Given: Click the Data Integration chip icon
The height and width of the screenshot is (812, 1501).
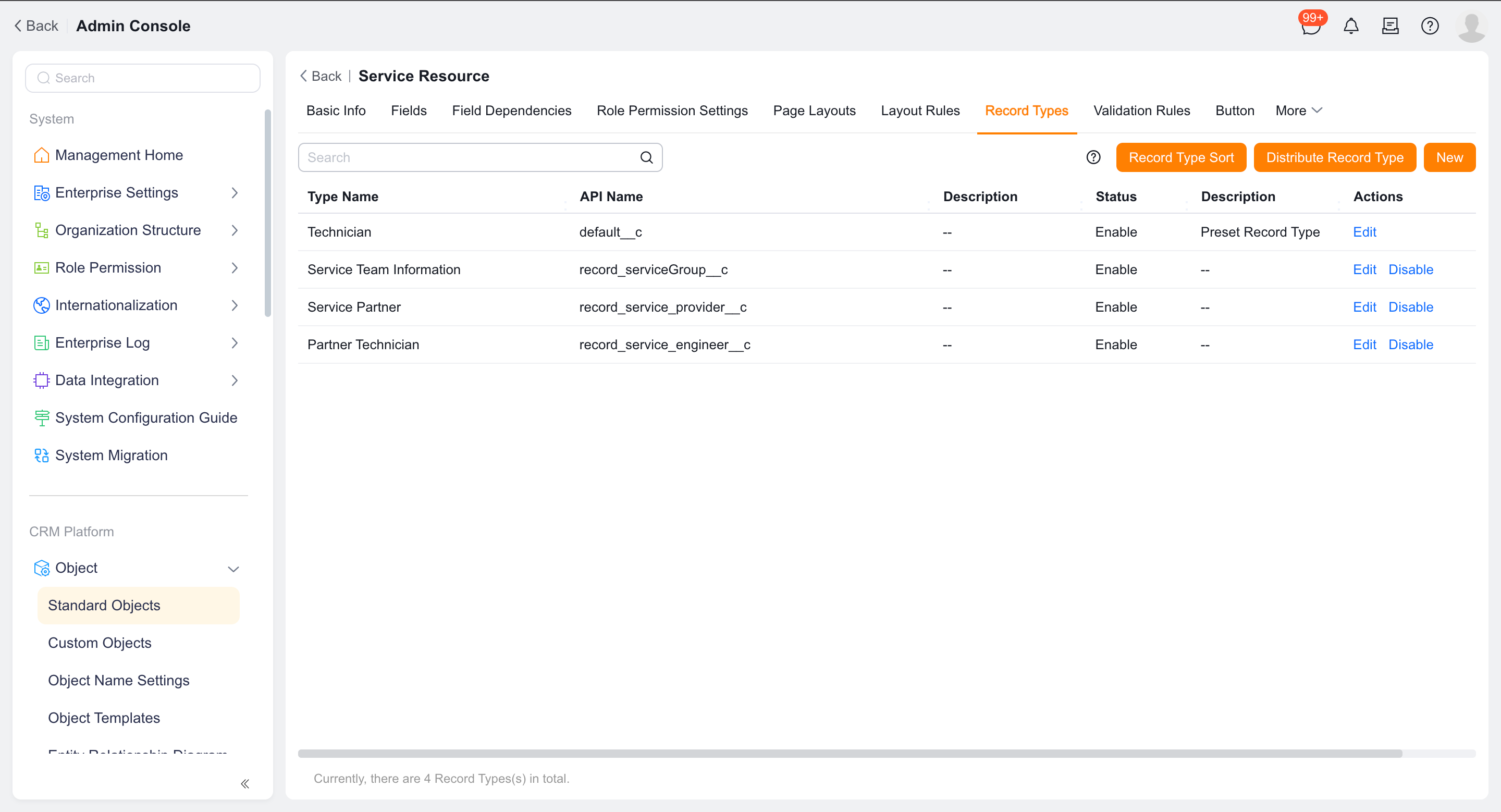Looking at the screenshot, I should 41,380.
